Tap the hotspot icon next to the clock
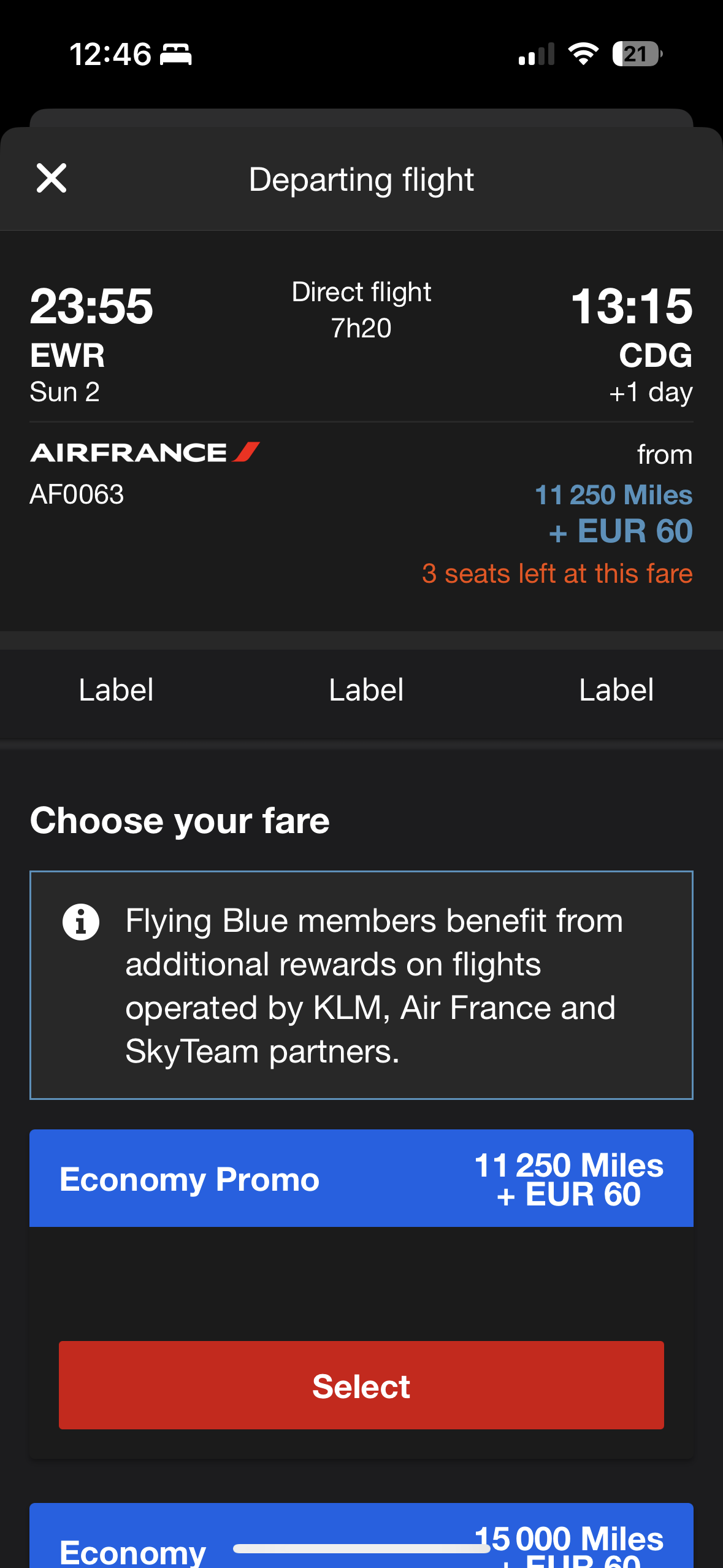This screenshot has height=1568, width=723. (x=177, y=55)
